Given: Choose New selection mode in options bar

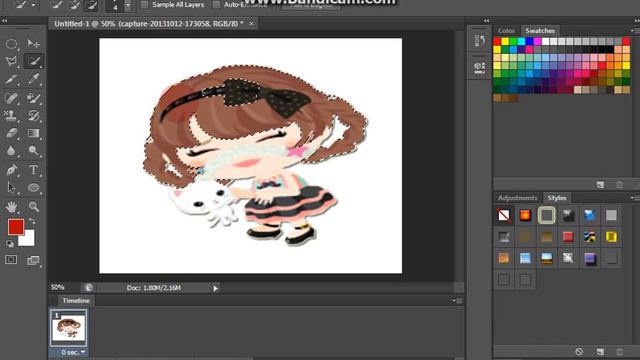Looking at the screenshot, I should pyautogui.click(x=57, y=5).
